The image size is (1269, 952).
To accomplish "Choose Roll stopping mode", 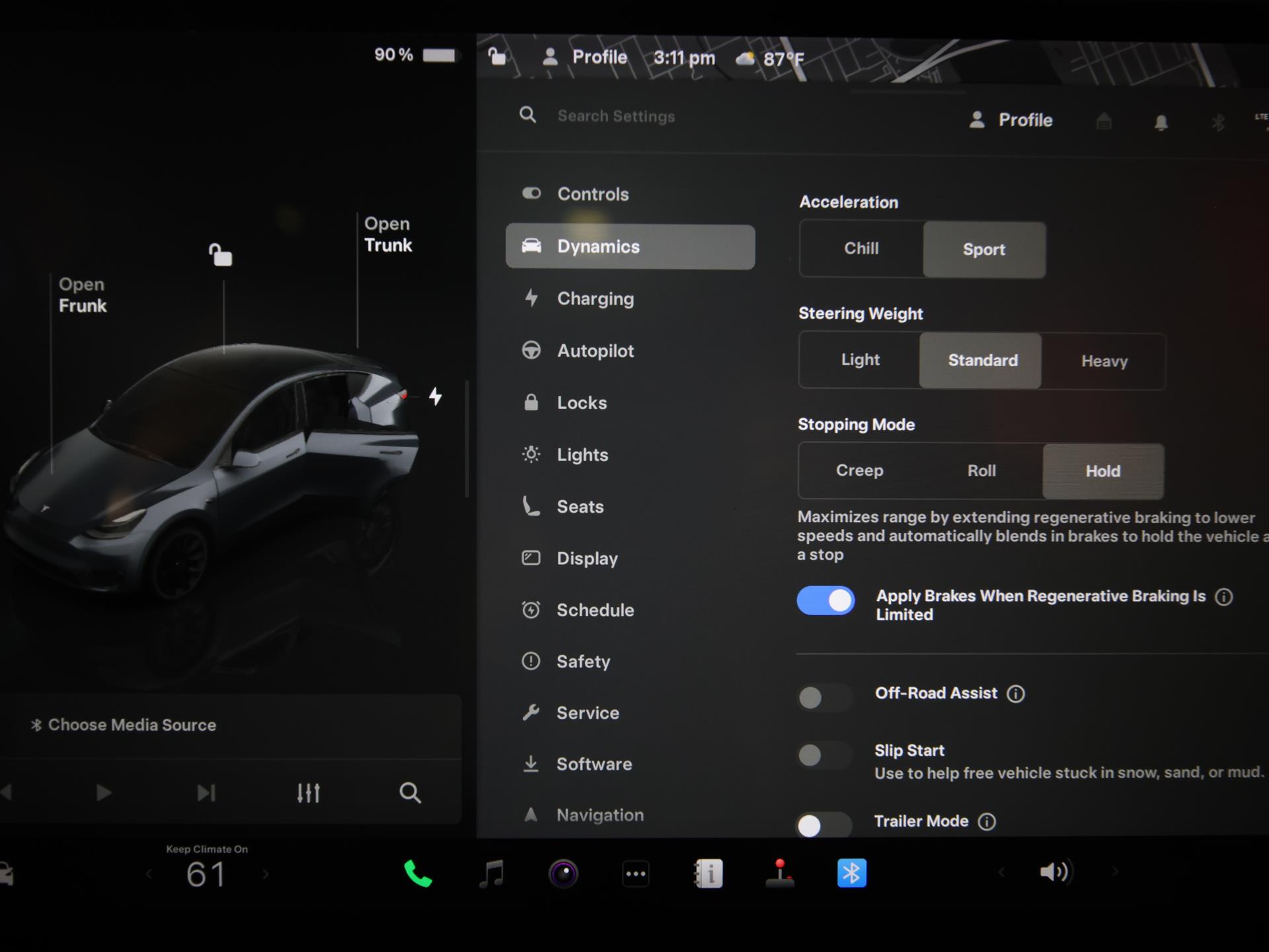I will click(x=981, y=471).
